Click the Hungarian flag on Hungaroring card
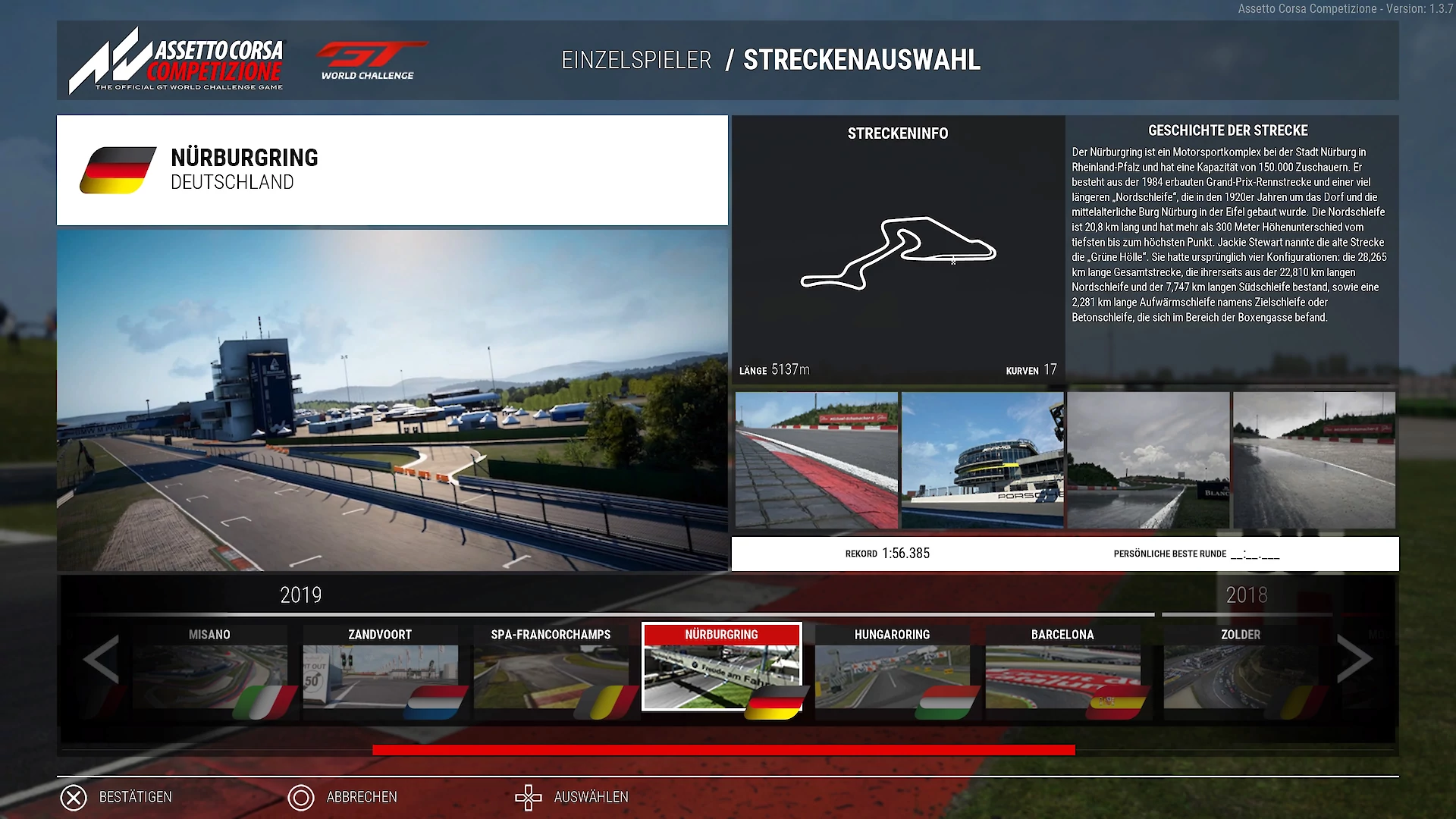Viewport: 1456px width, 819px height. 948,702
